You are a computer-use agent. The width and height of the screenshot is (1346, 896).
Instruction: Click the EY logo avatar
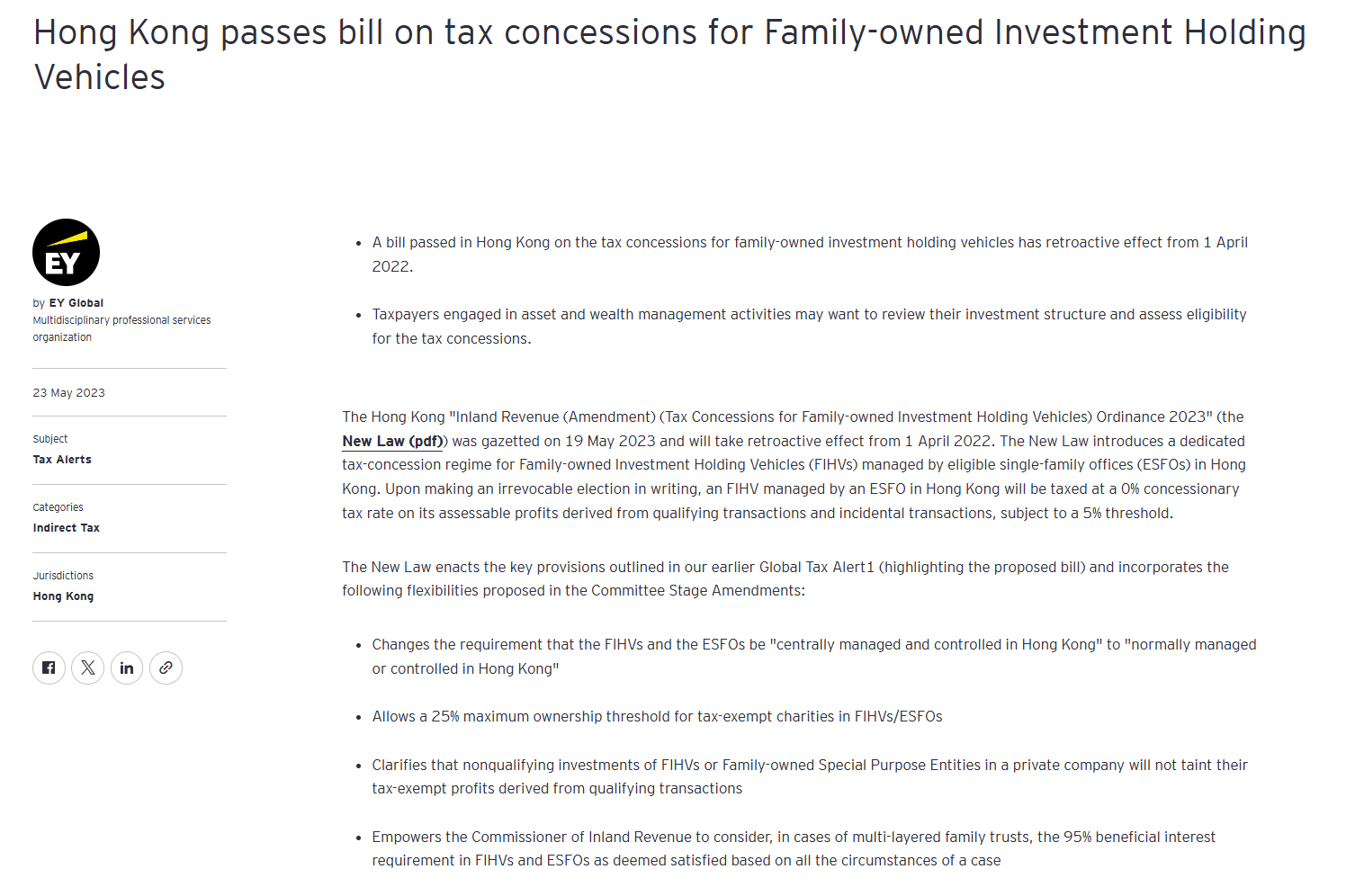coord(66,253)
